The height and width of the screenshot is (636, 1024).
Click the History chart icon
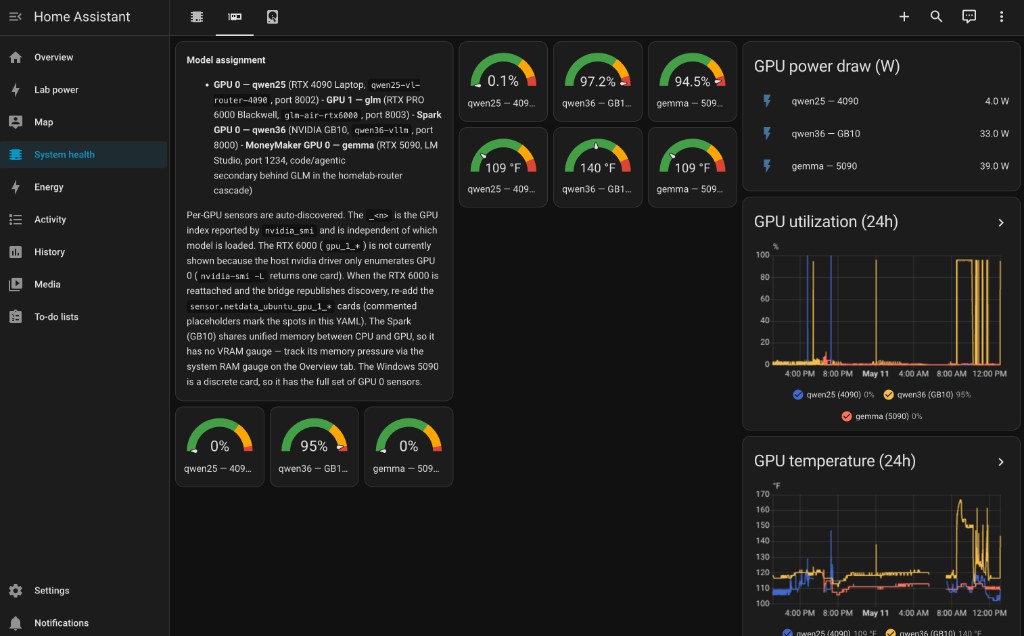click(x=16, y=252)
